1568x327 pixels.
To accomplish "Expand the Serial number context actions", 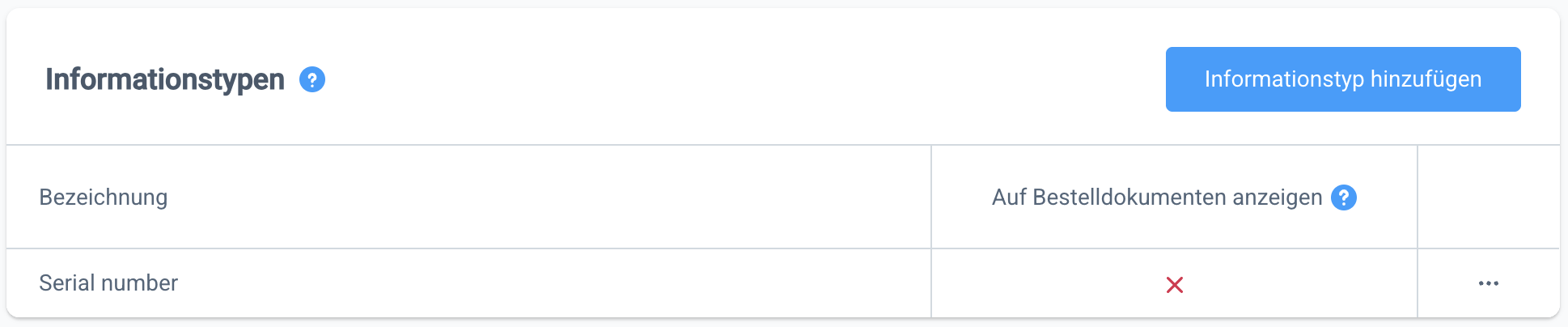I will [1489, 283].
